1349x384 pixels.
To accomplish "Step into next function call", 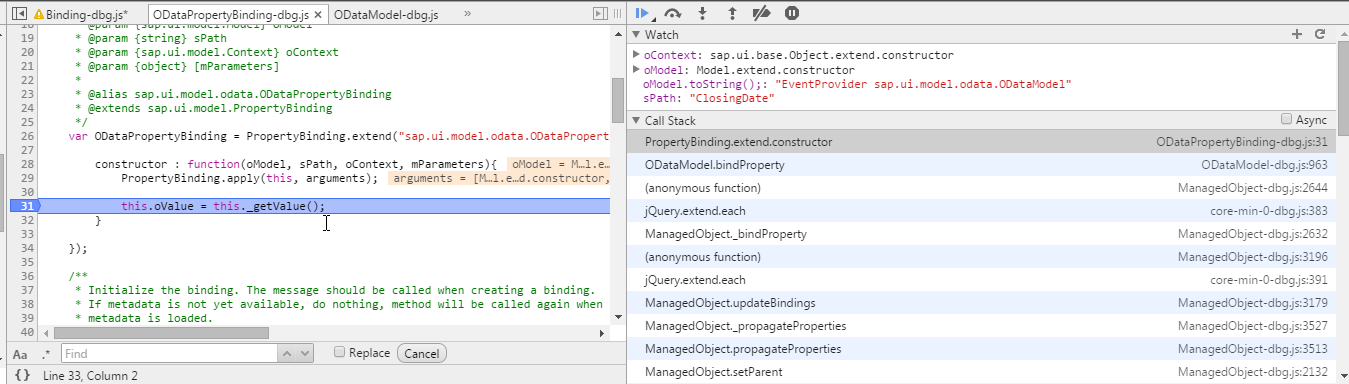I will 703,13.
